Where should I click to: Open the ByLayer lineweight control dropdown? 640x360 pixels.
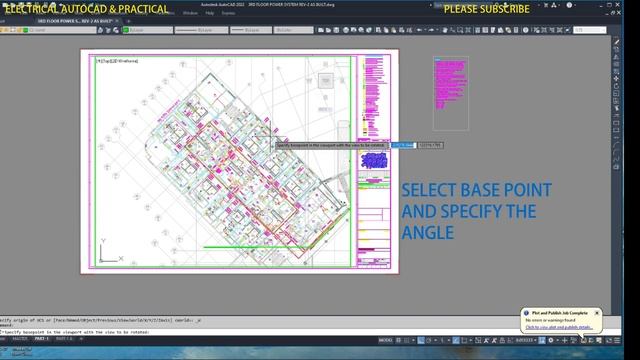pos(251,30)
